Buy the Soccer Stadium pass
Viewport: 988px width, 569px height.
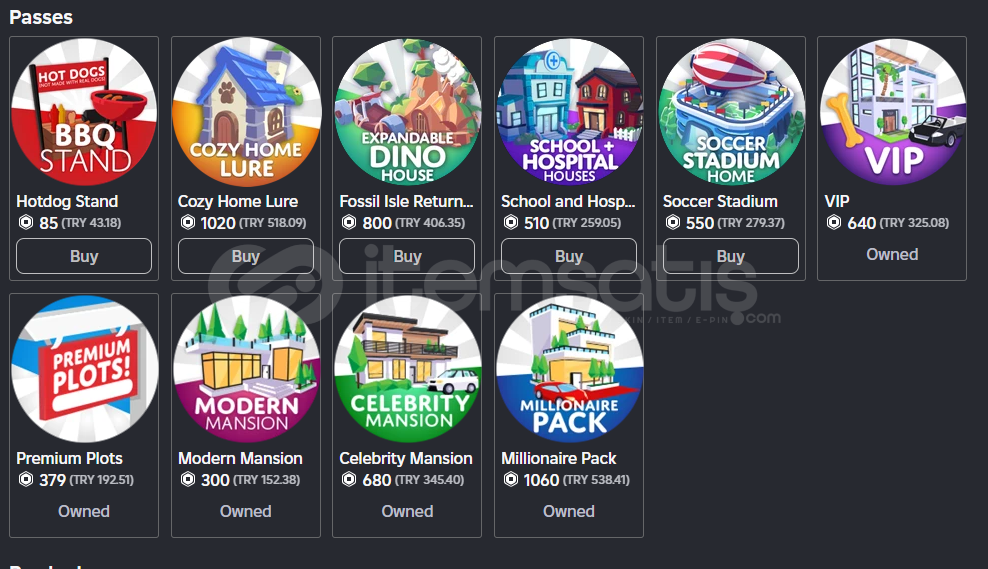click(731, 256)
